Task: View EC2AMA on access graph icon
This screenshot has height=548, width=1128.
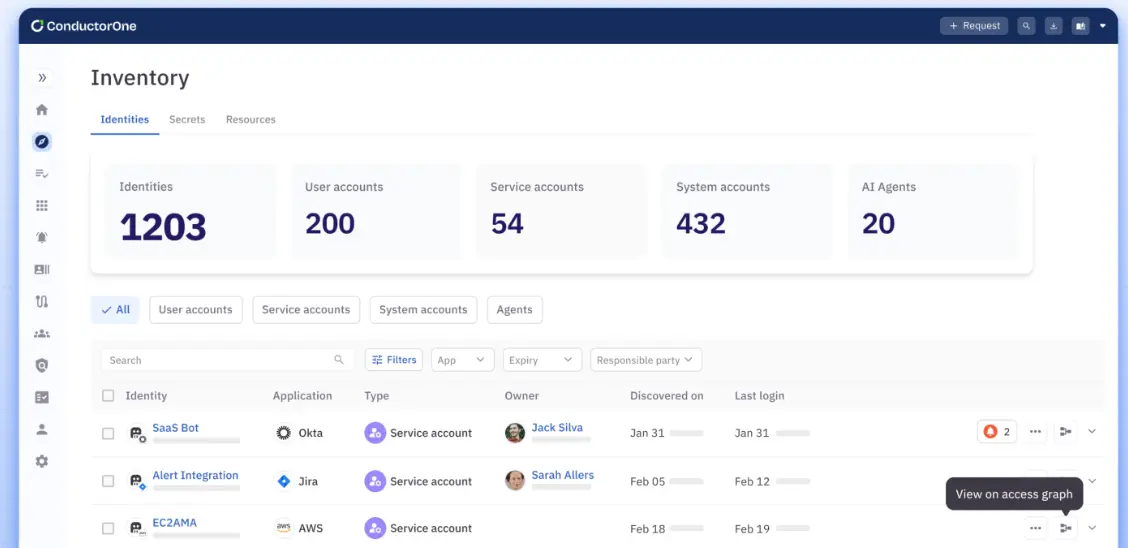Action: pos(1066,528)
